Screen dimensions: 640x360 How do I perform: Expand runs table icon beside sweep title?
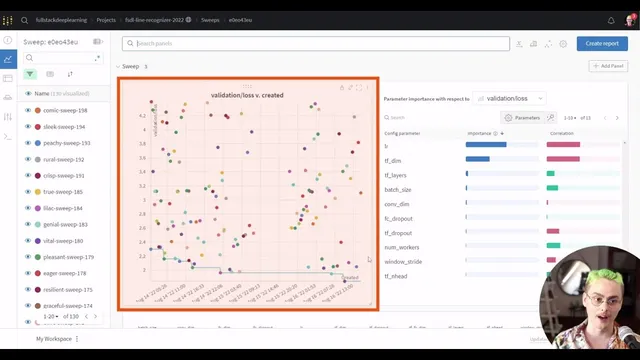(x=98, y=42)
